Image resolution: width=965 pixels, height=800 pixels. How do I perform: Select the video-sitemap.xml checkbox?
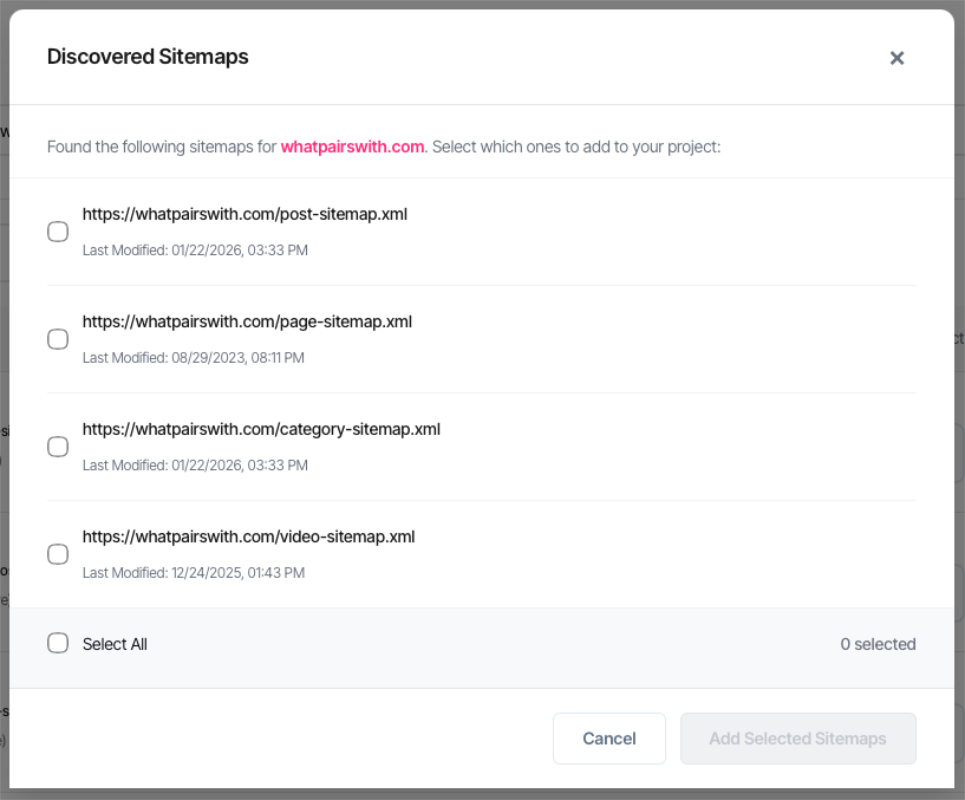click(58, 554)
